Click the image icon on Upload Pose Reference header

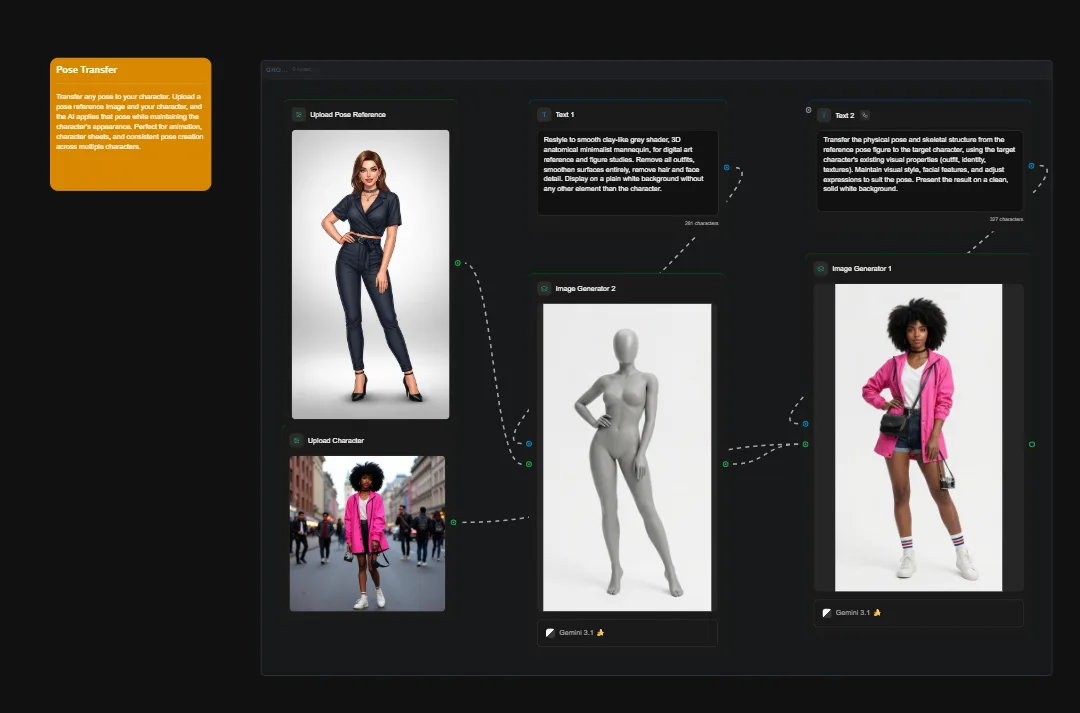[x=298, y=114]
